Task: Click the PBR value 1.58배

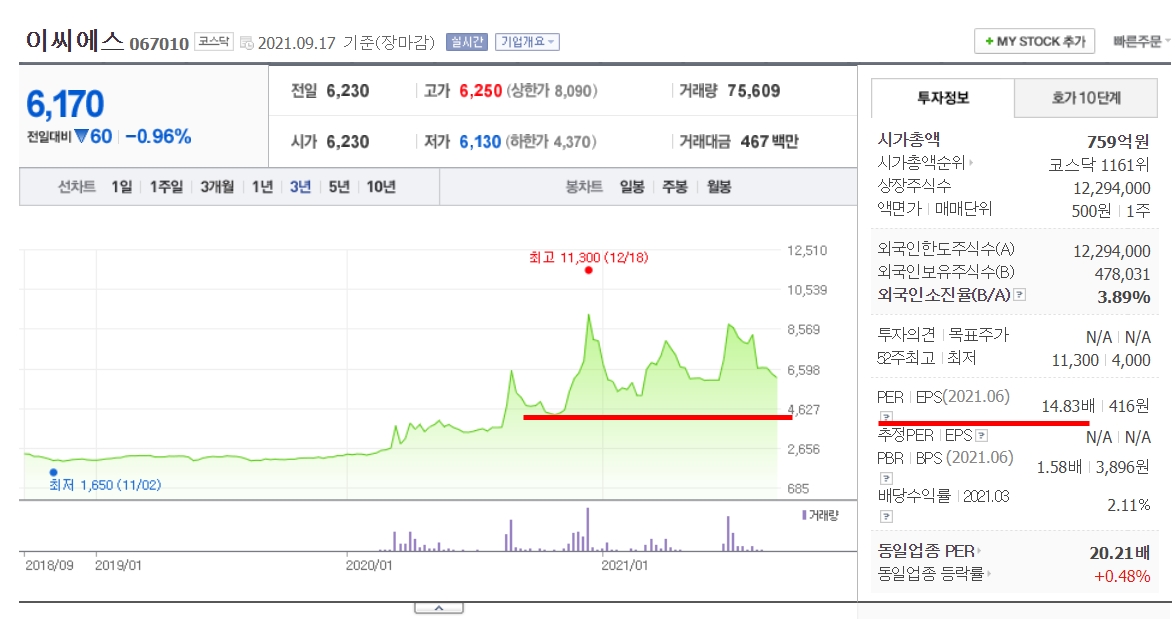Action: pos(1059,467)
